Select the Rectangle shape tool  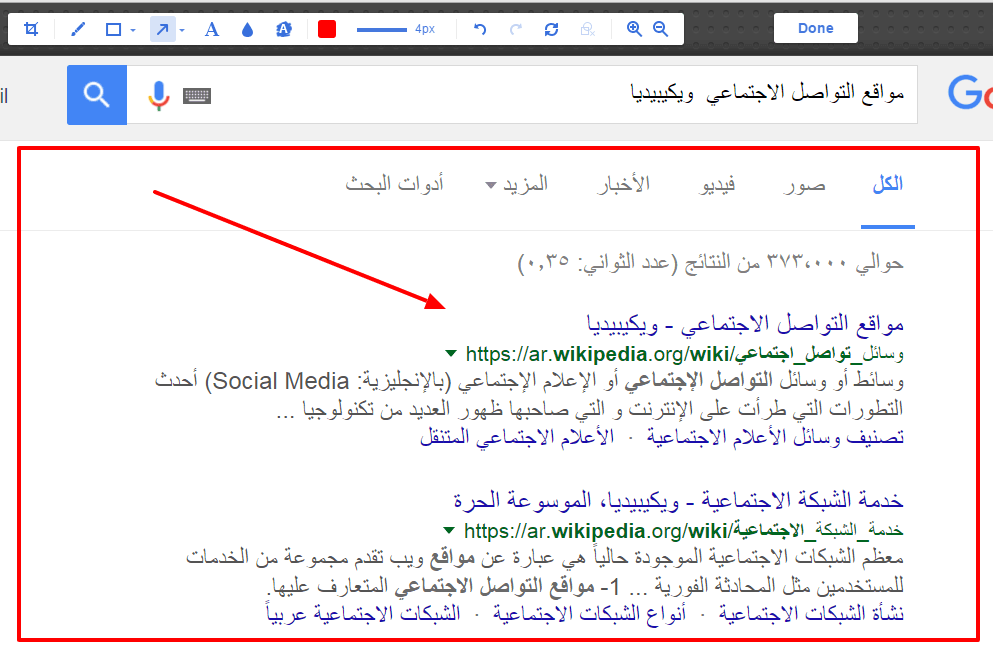click(x=113, y=29)
